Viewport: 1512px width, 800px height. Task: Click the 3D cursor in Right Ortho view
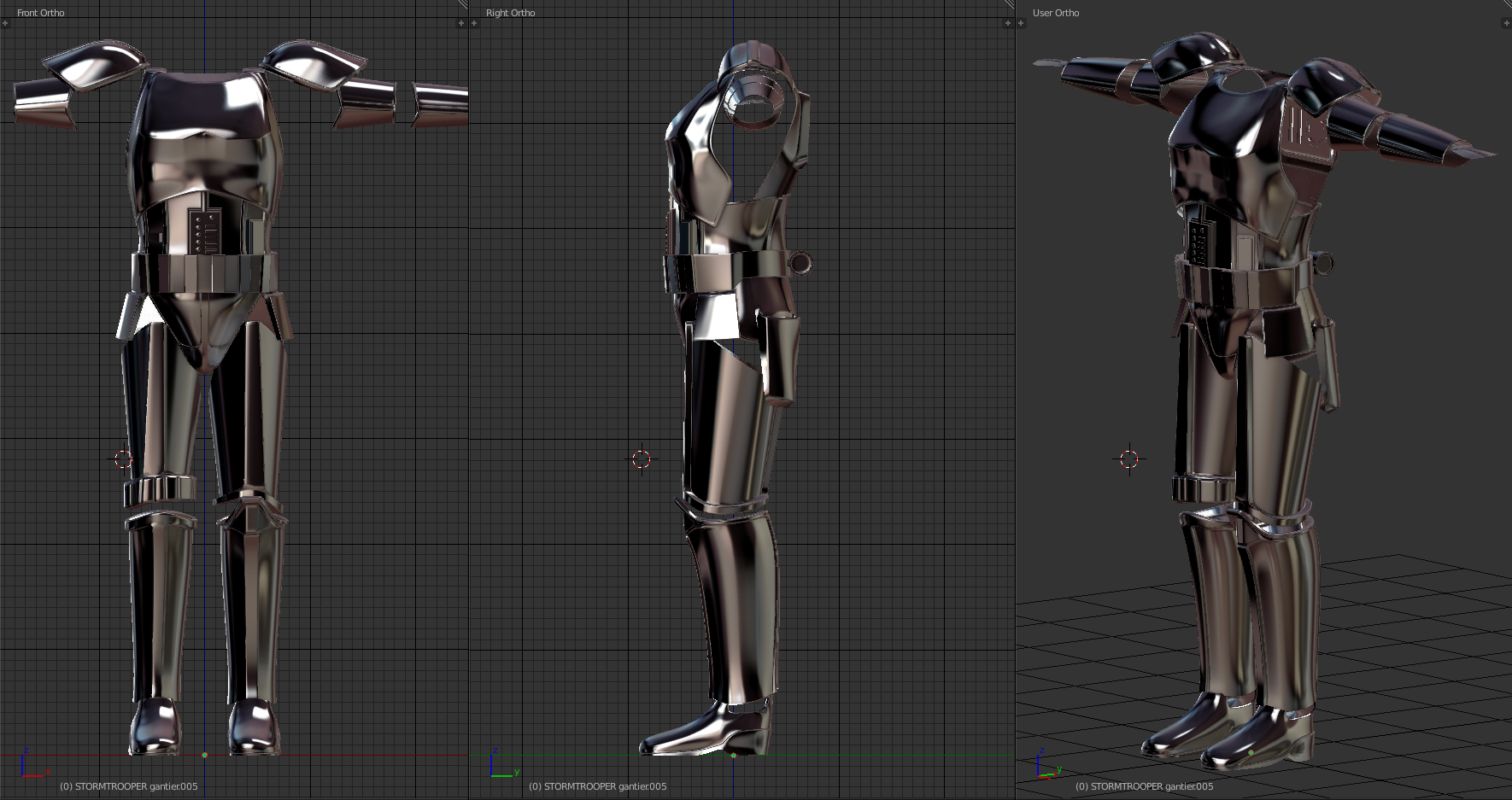(642, 459)
